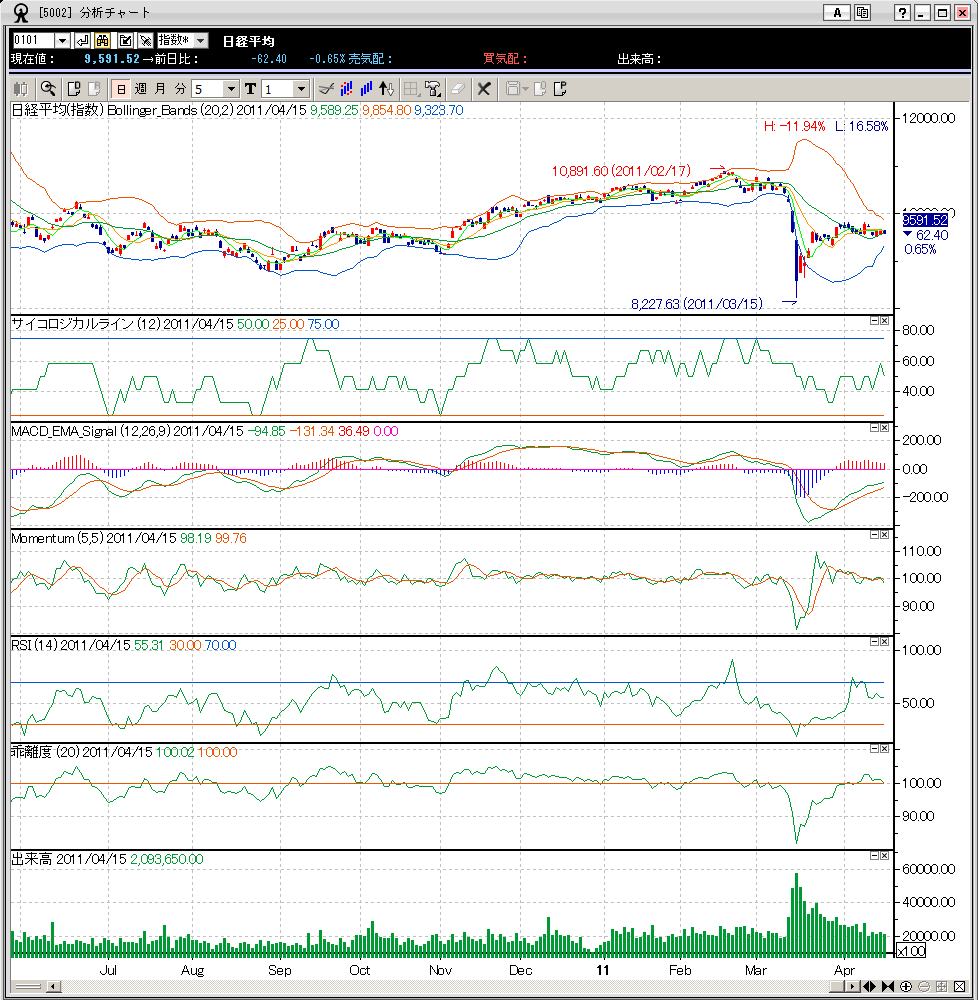
Task: Click the plus zoom-in icon at bottom right
Action: point(905,986)
